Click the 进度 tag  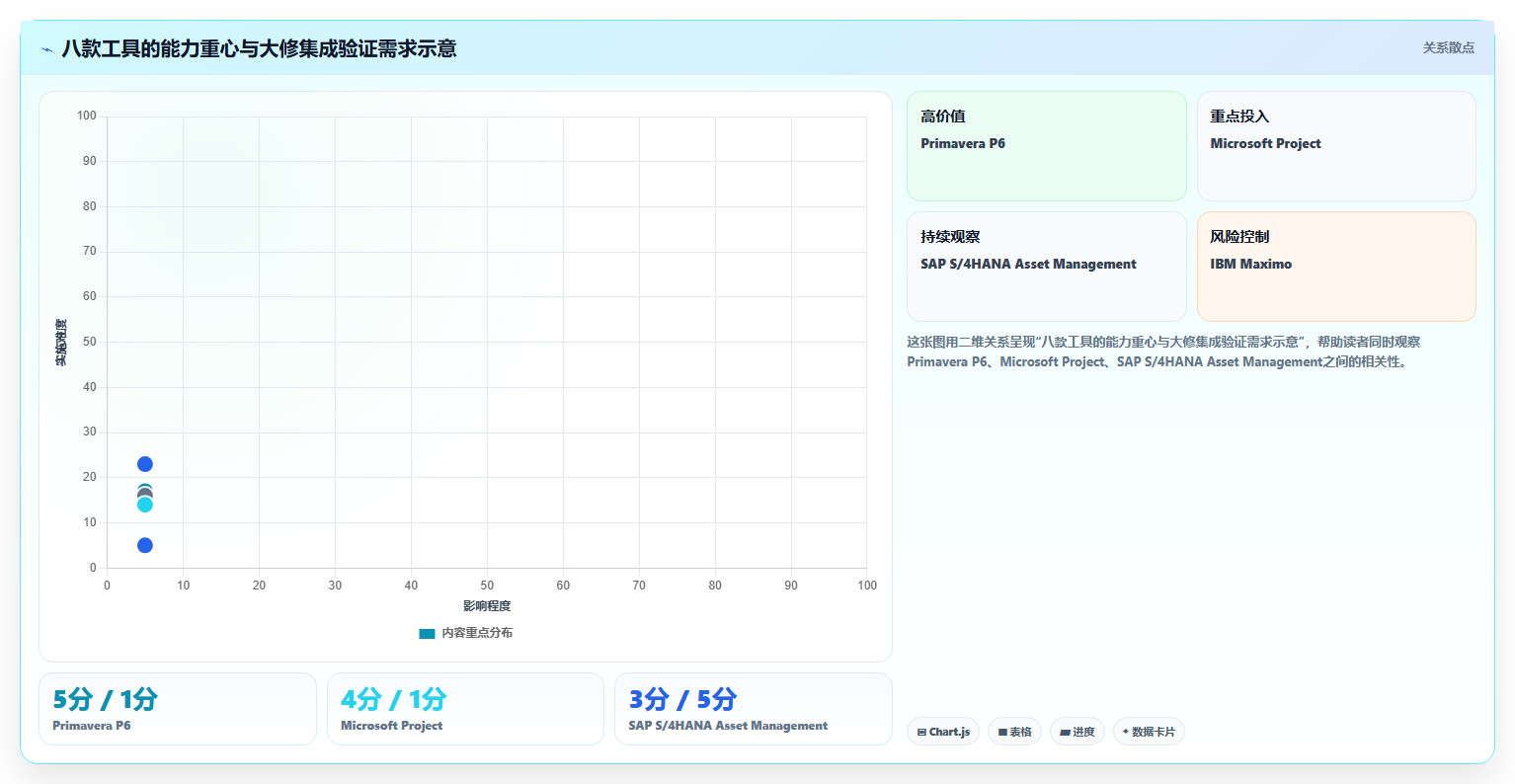[1077, 732]
